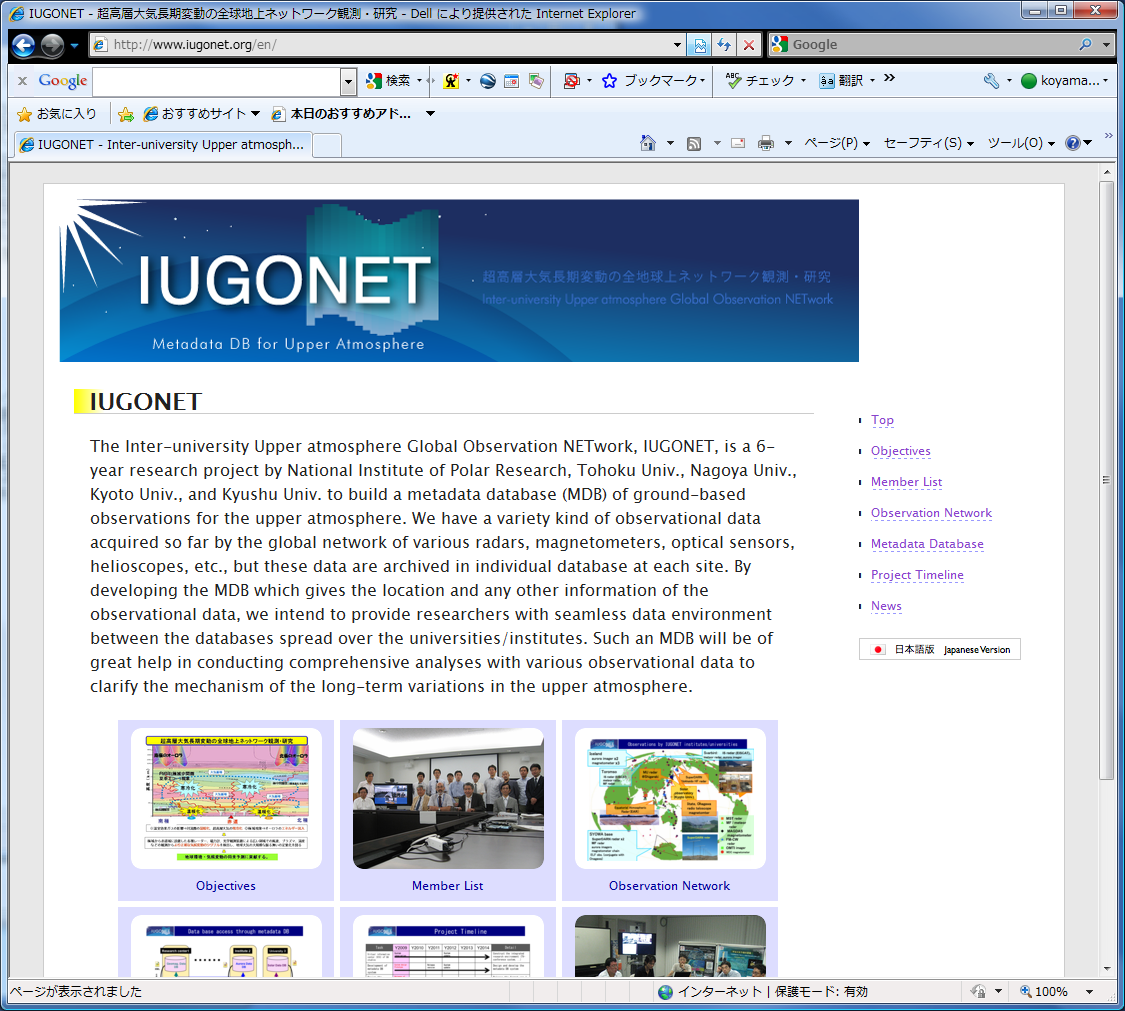Screen dimensions: 1125x1011
Task: Click the Print icon in command bar
Action: (x=766, y=143)
